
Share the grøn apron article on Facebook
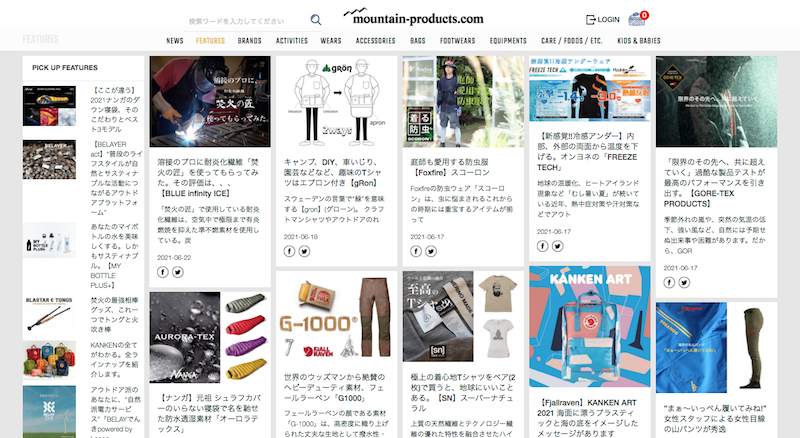[x=289, y=251]
